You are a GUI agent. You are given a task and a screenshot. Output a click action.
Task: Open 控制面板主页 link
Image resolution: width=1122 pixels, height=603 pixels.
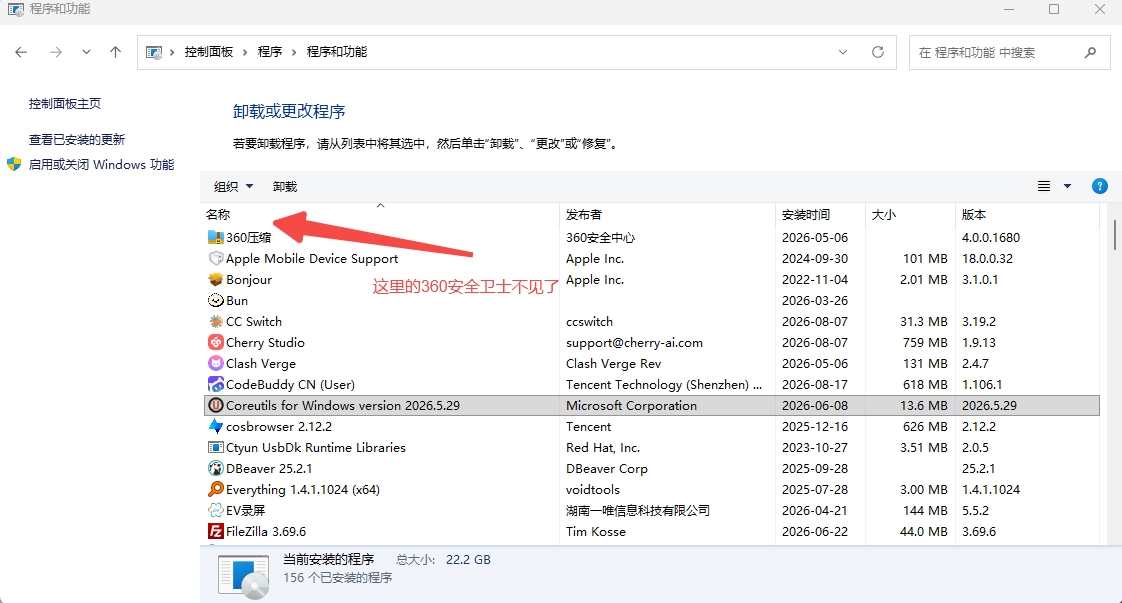pos(64,103)
